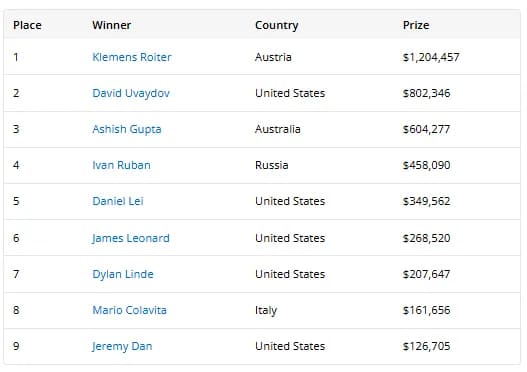
Task: Click the James Leonard link
Action: pyautogui.click(x=131, y=238)
